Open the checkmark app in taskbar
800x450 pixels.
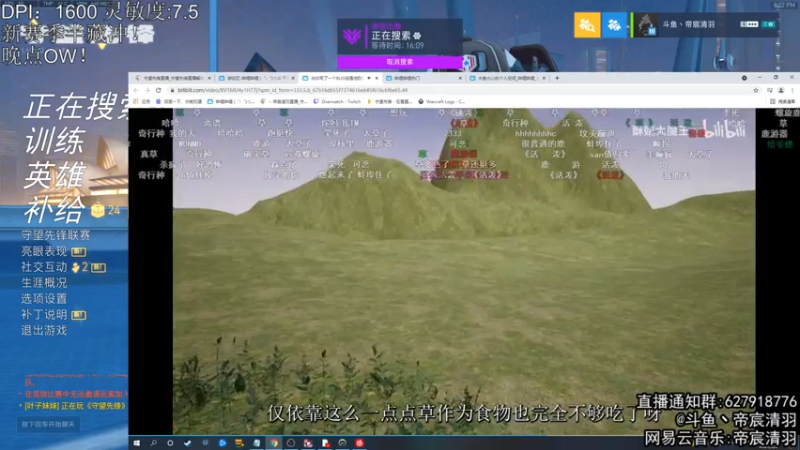point(187,443)
